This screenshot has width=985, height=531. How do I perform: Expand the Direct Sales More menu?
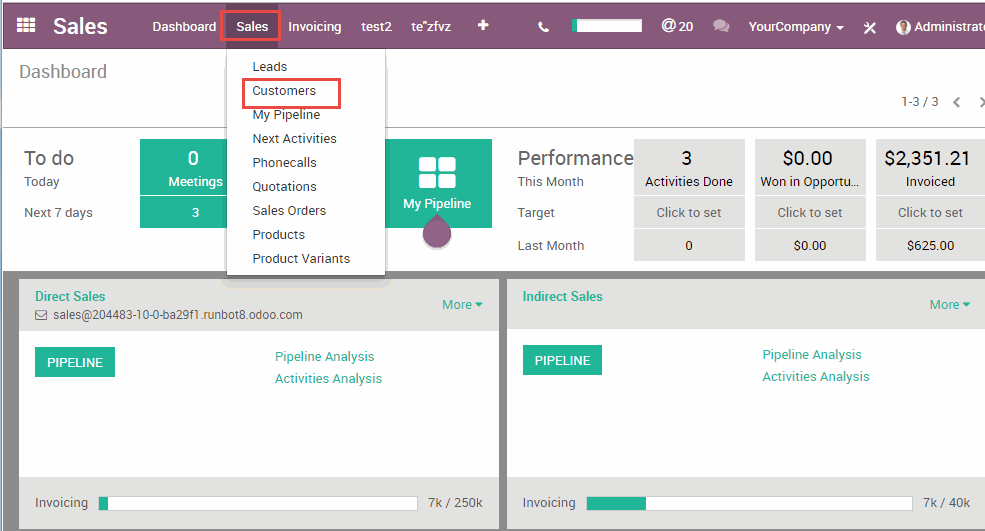[462, 305]
